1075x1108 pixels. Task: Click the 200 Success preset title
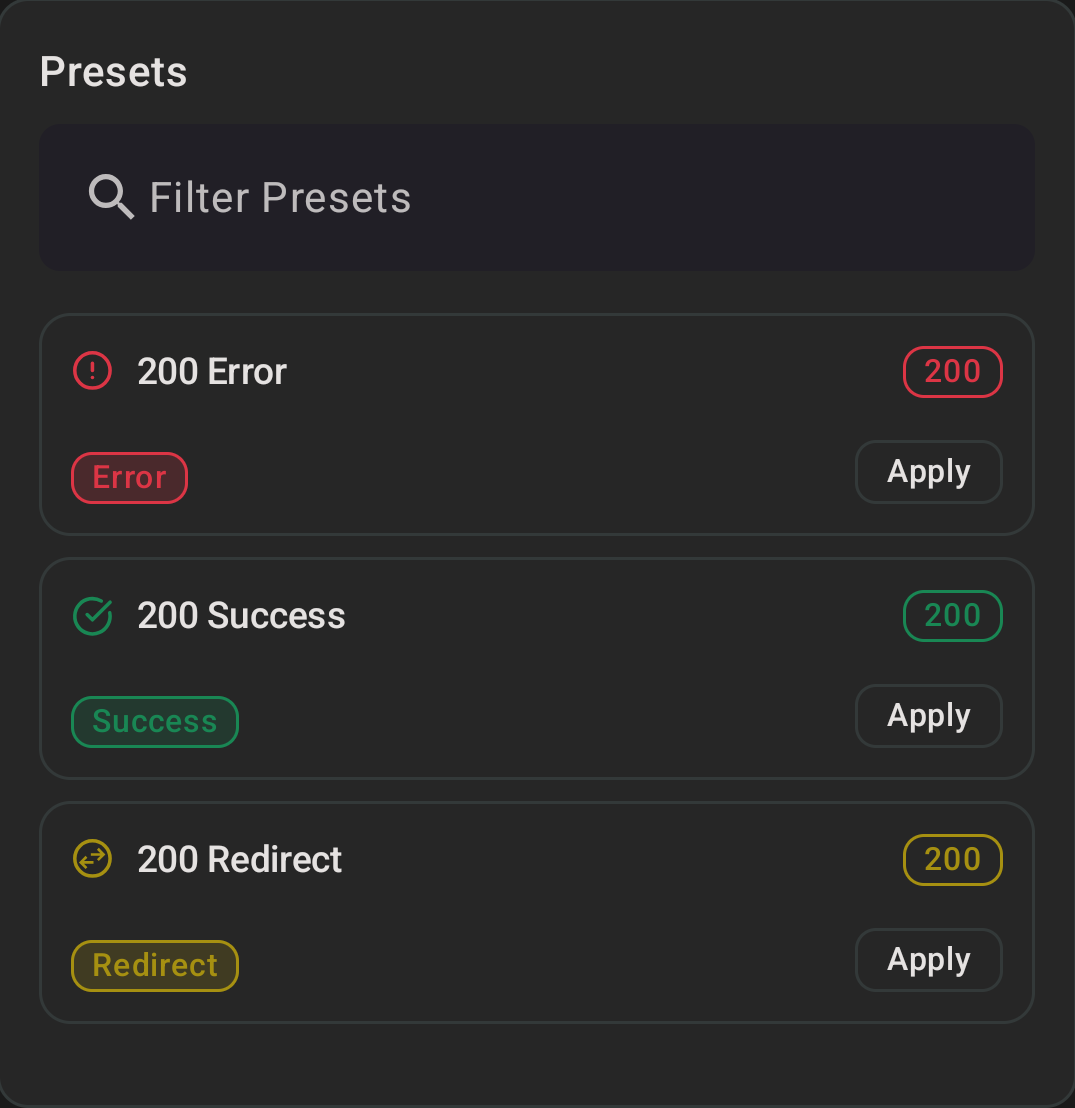pyautogui.click(x=241, y=615)
